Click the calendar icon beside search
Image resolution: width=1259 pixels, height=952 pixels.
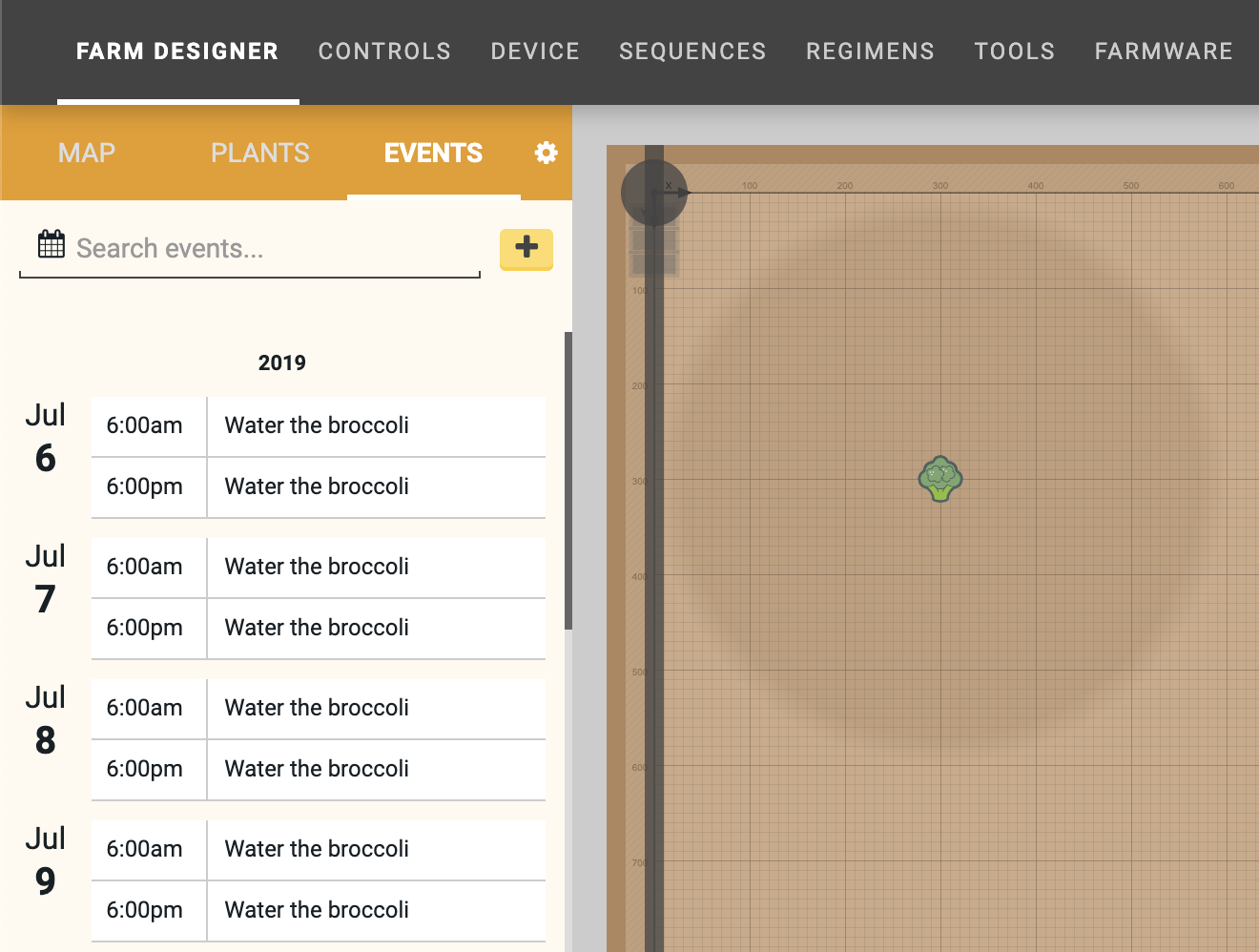[52, 245]
